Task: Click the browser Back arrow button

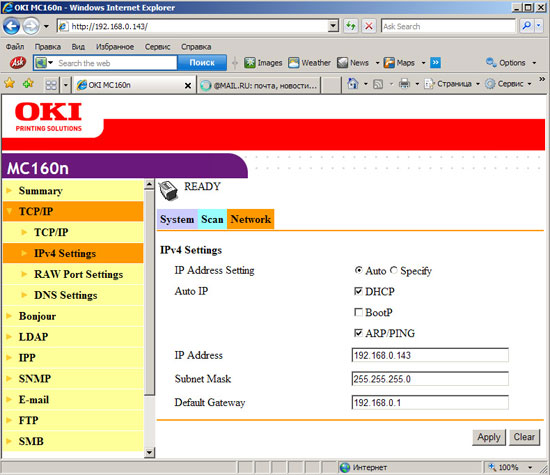Action: click(x=11, y=26)
